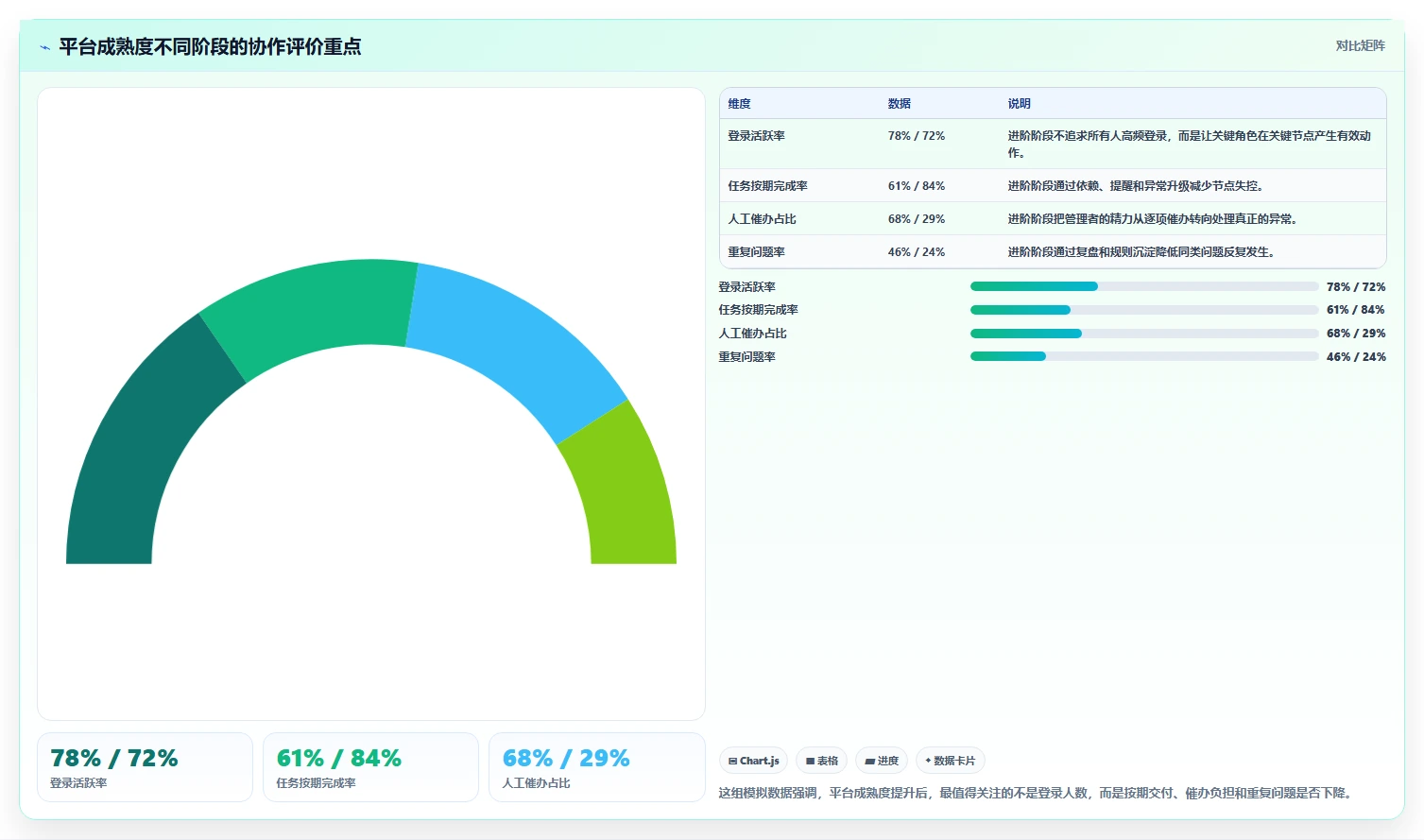Screen dimensions: 1424x840
Task: Click the title icon beside 平台成熟度不同阶段的协作评价重点
Action: click(x=44, y=47)
